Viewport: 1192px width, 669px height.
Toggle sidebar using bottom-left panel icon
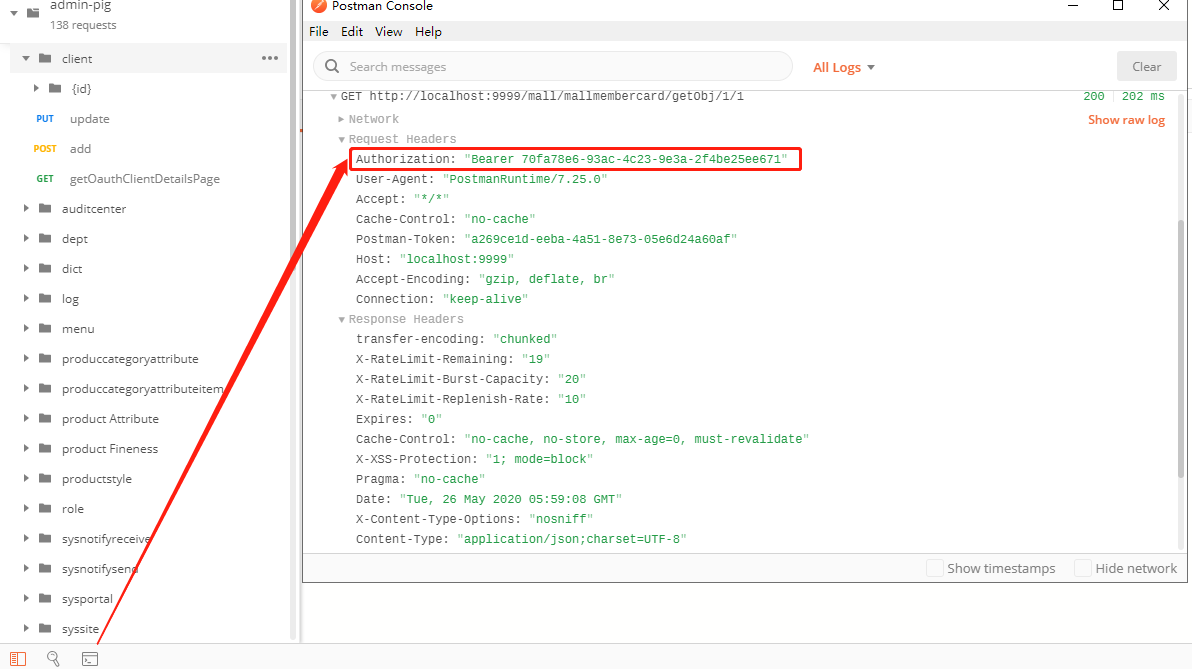point(18,658)
